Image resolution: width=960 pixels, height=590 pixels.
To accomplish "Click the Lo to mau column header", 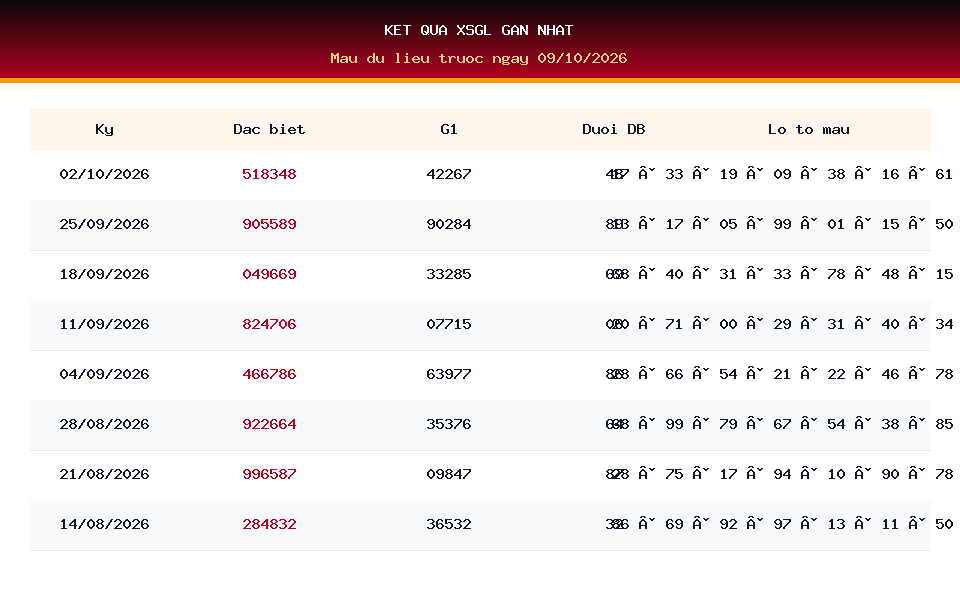I will click(809, 129).
